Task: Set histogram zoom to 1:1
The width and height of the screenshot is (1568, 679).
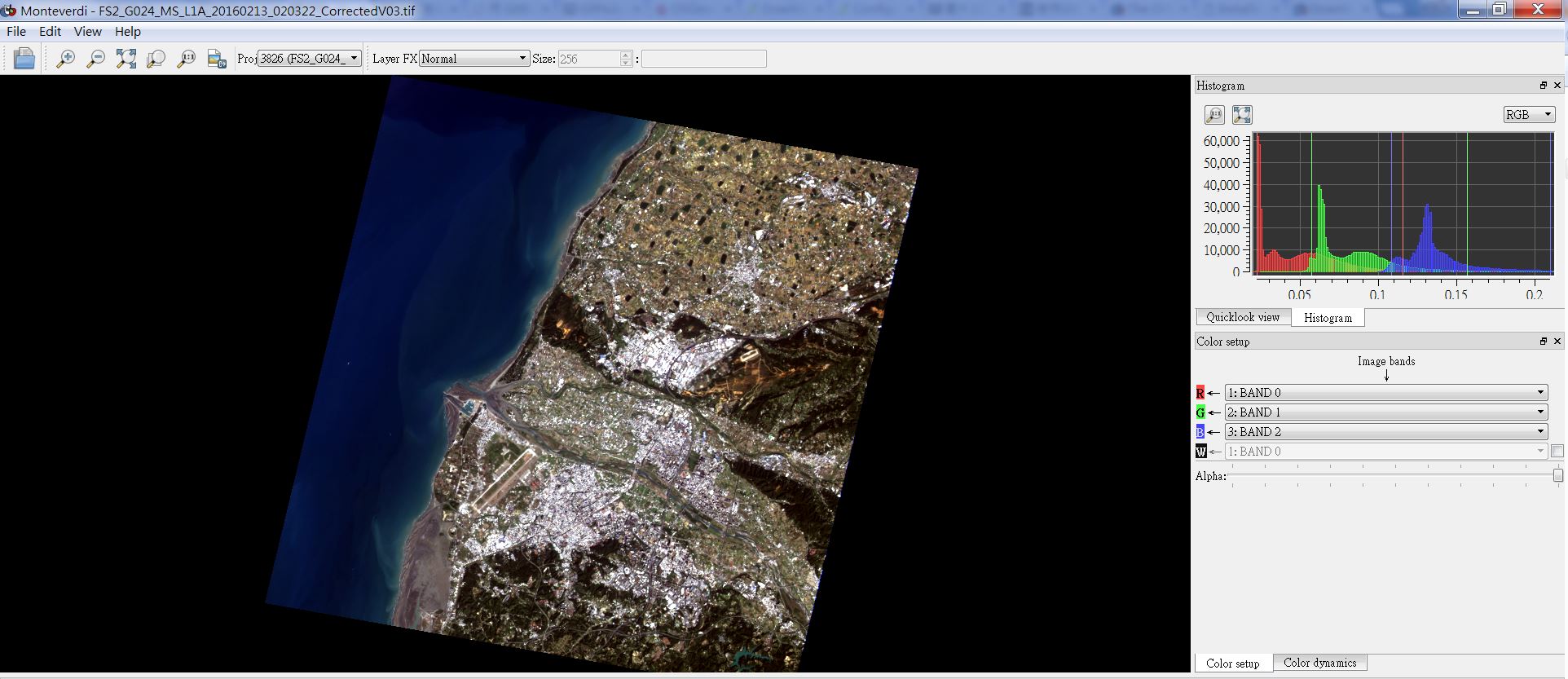Action: [x=1214, y=115]
